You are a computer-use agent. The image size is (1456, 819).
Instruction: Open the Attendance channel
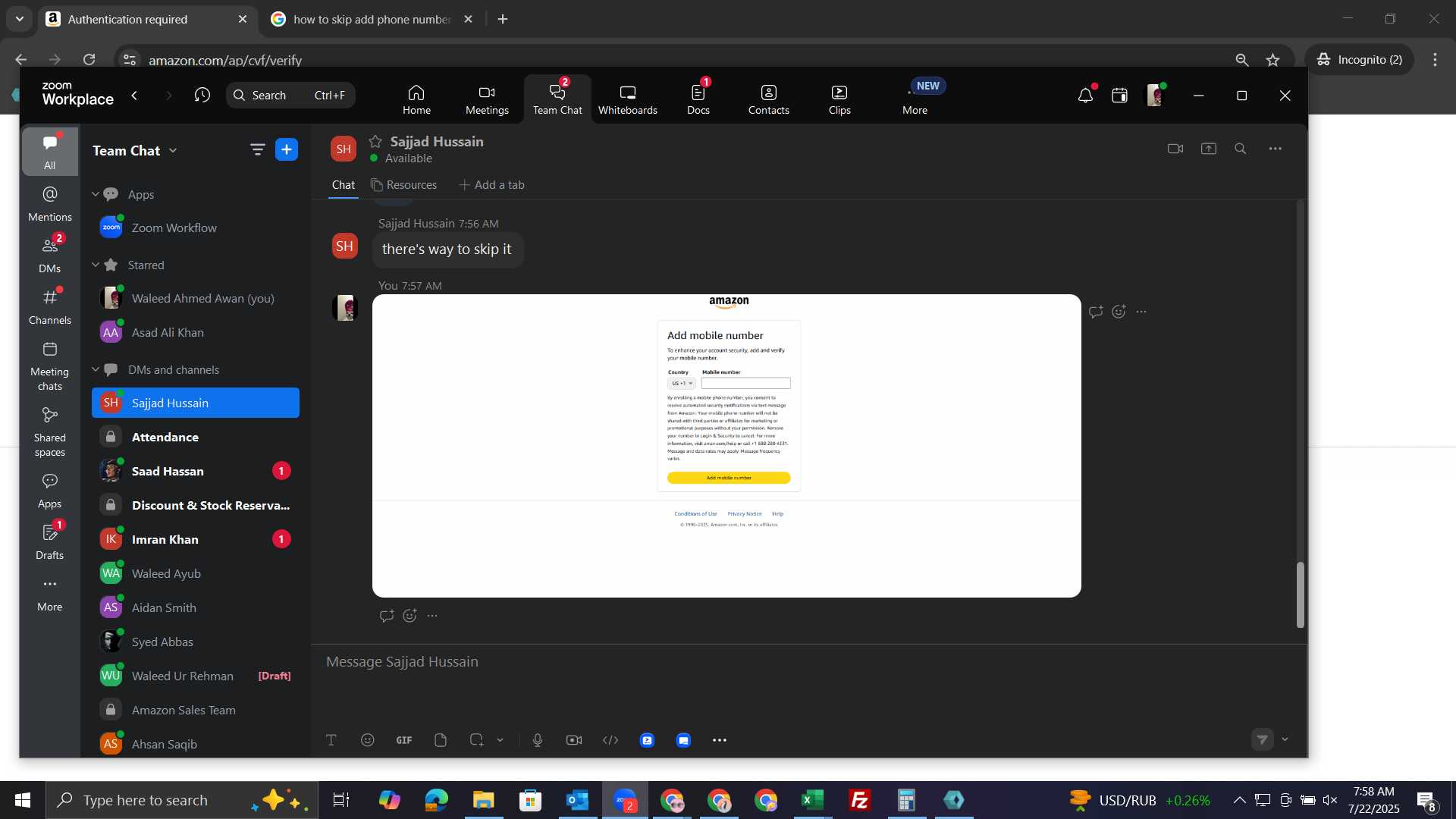click(196, 437)
